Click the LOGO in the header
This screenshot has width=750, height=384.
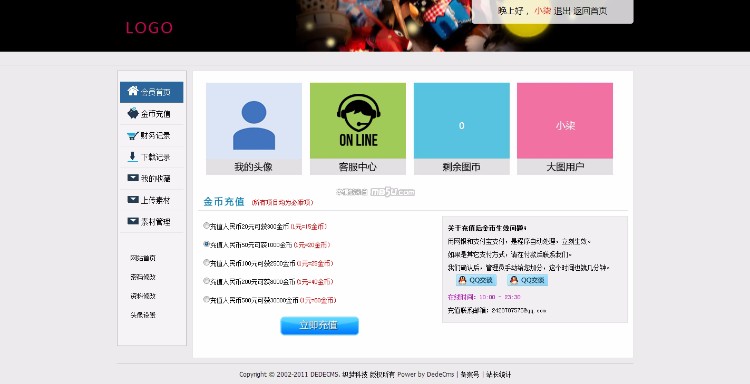click(149, 28)
